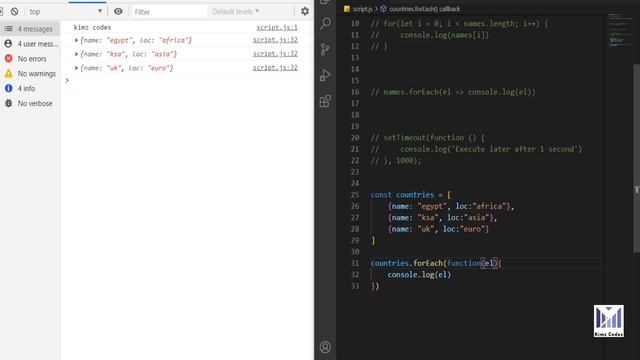Click line number 25 in gutter
Screen dimensions: 640x360
tap(355, 195)
